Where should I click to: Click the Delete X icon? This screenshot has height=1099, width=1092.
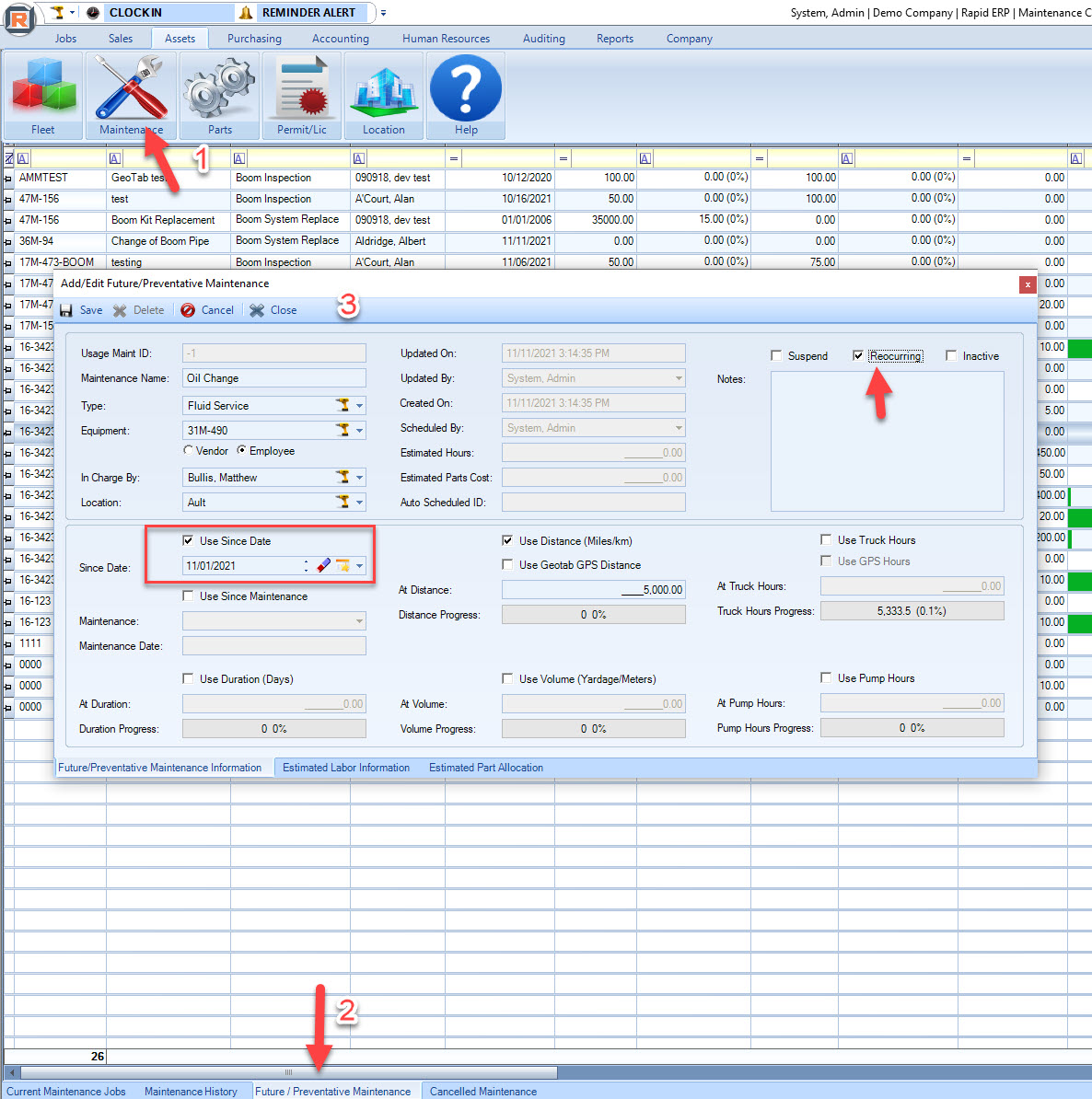point(120,310)
